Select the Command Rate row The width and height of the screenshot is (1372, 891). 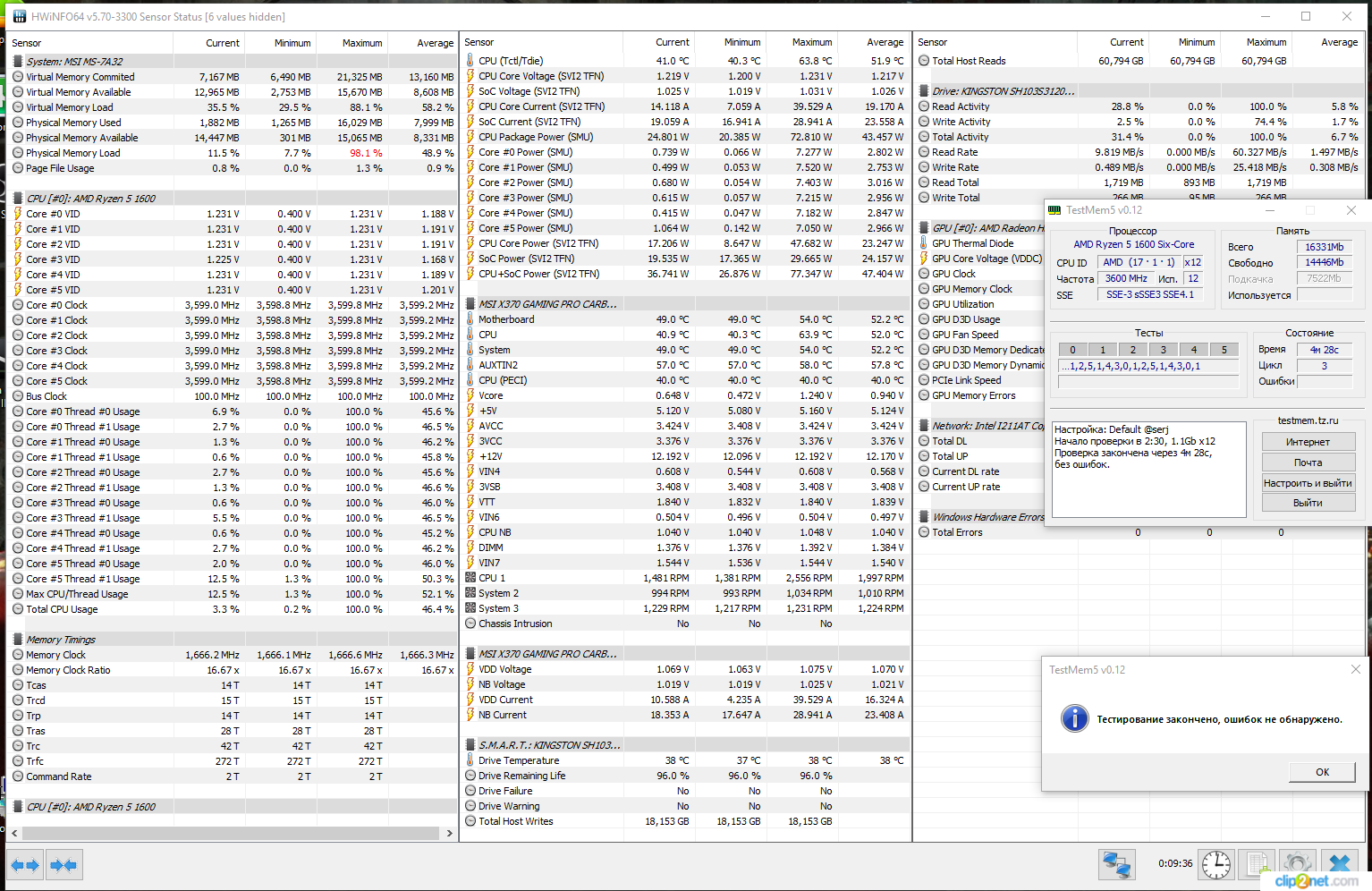(x=233, y=776)
